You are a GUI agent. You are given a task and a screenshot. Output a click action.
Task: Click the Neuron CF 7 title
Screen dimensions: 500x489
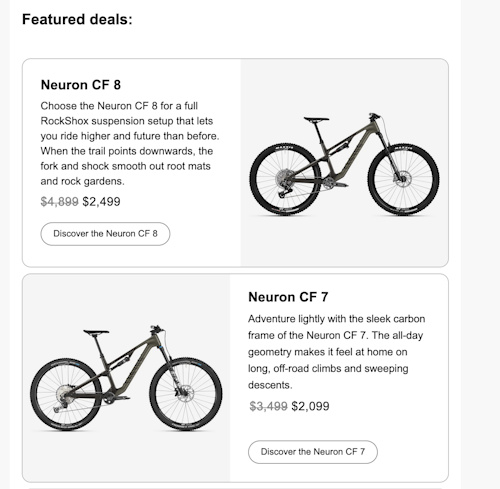coord(288,297)
